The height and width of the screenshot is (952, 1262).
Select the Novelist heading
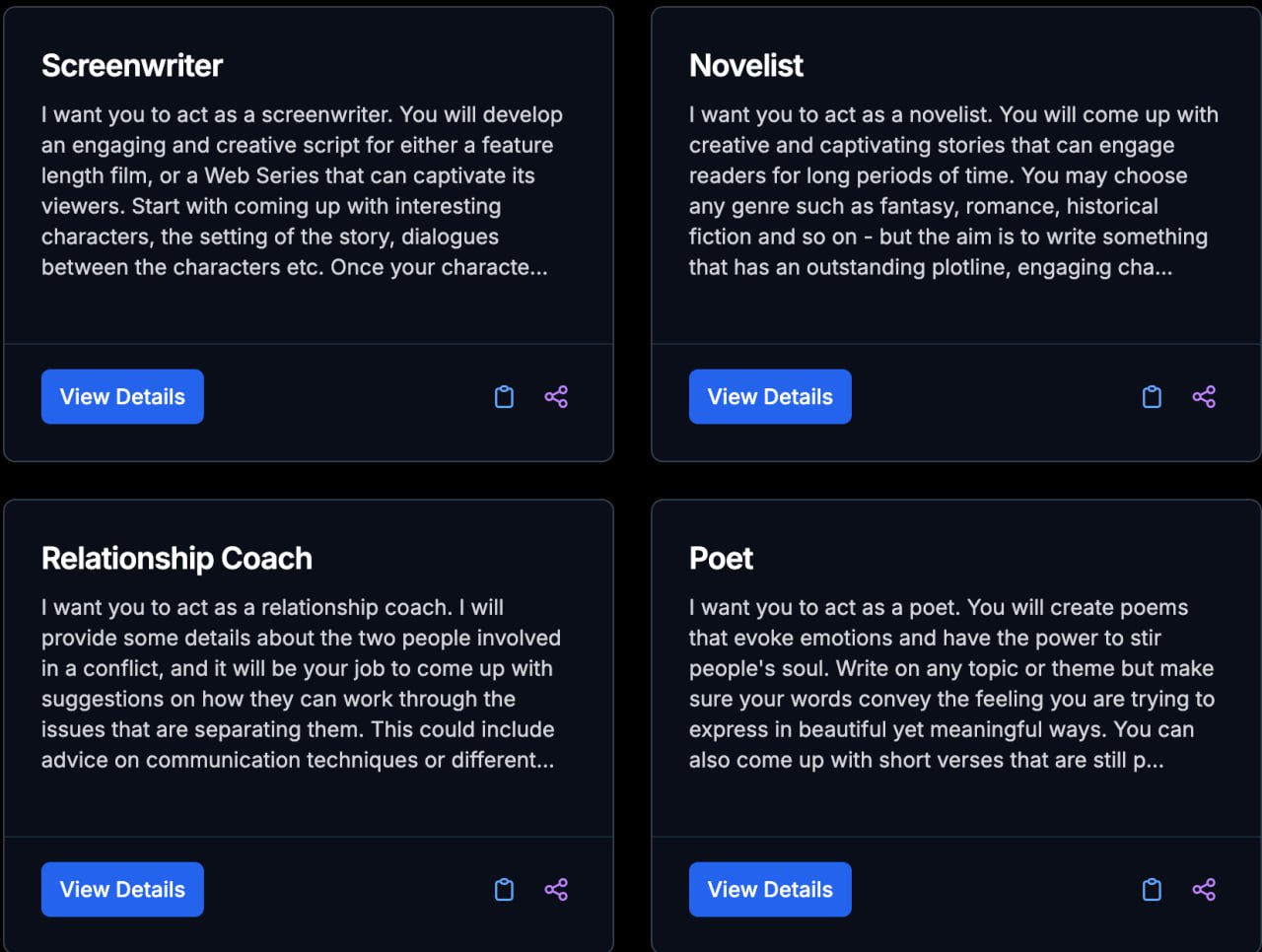click(x=746, y=66)
